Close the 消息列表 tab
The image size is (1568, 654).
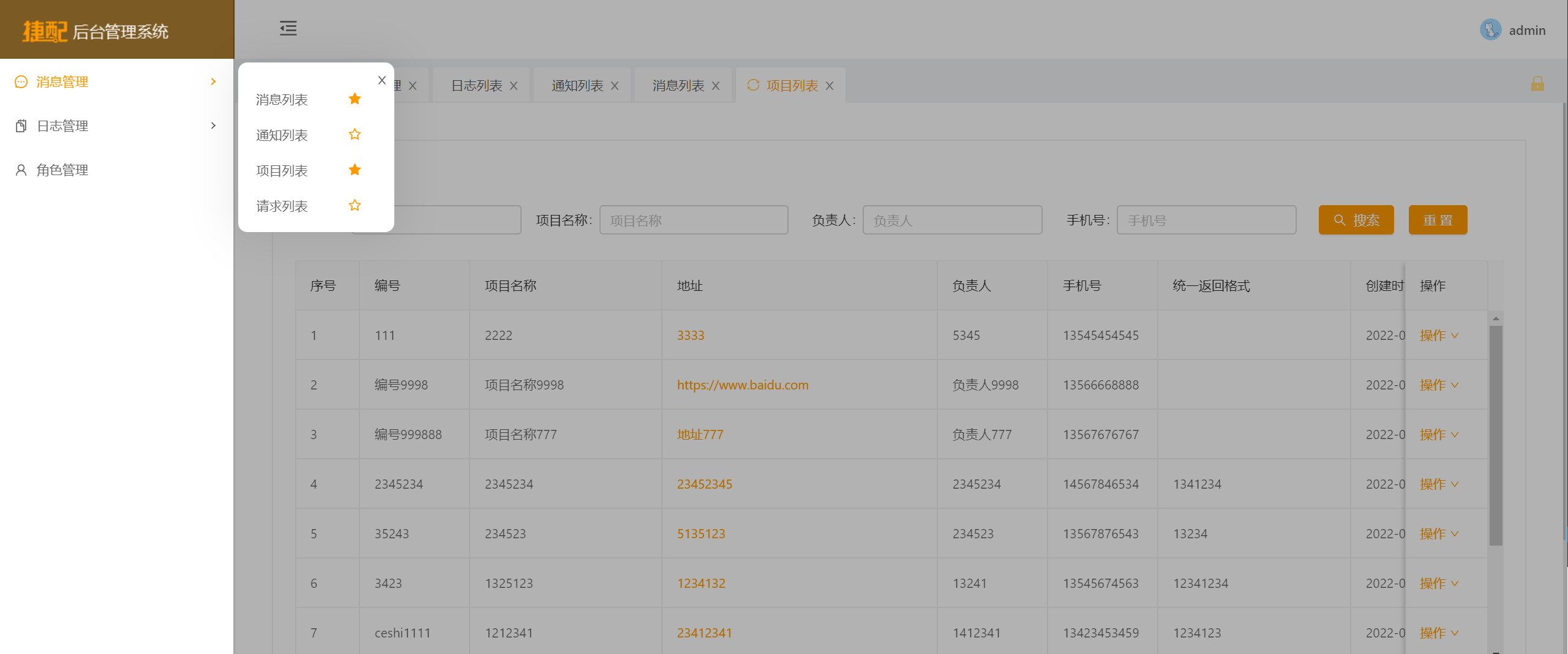(x=716, y=86)
